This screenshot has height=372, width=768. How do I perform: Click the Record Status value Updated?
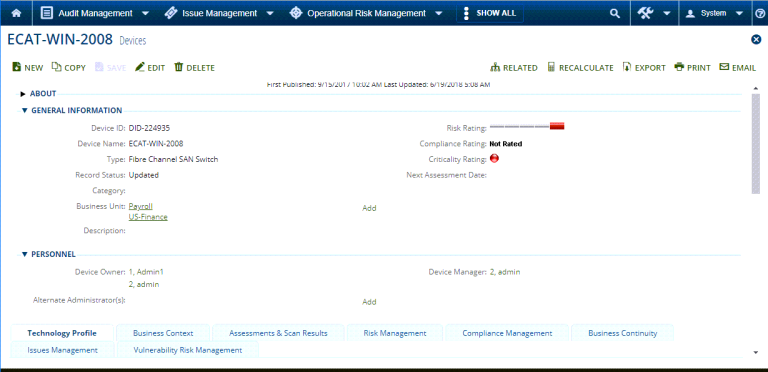pyautogui.click(x=144, y=175)
